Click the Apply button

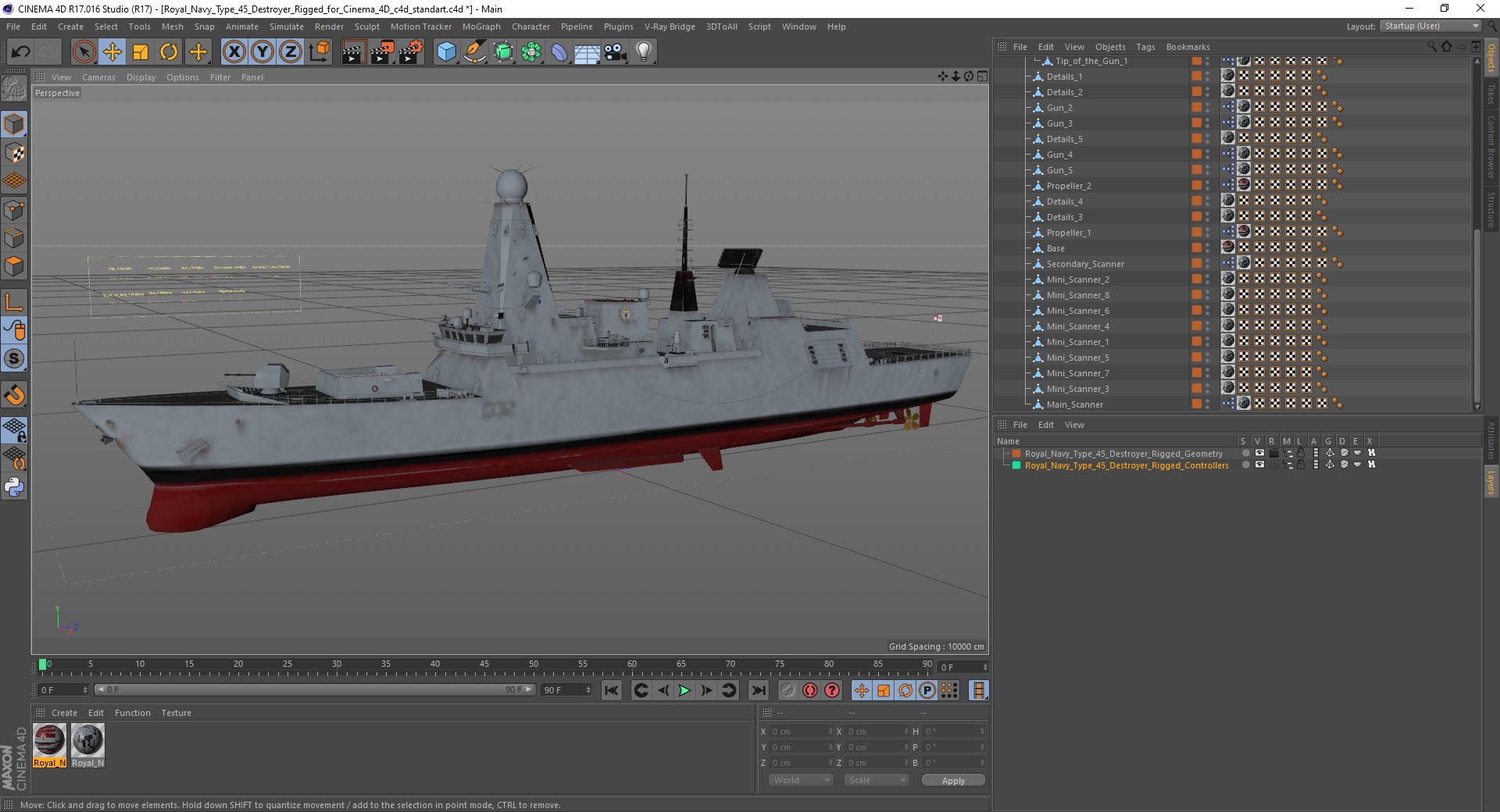[x=953, y=781]
